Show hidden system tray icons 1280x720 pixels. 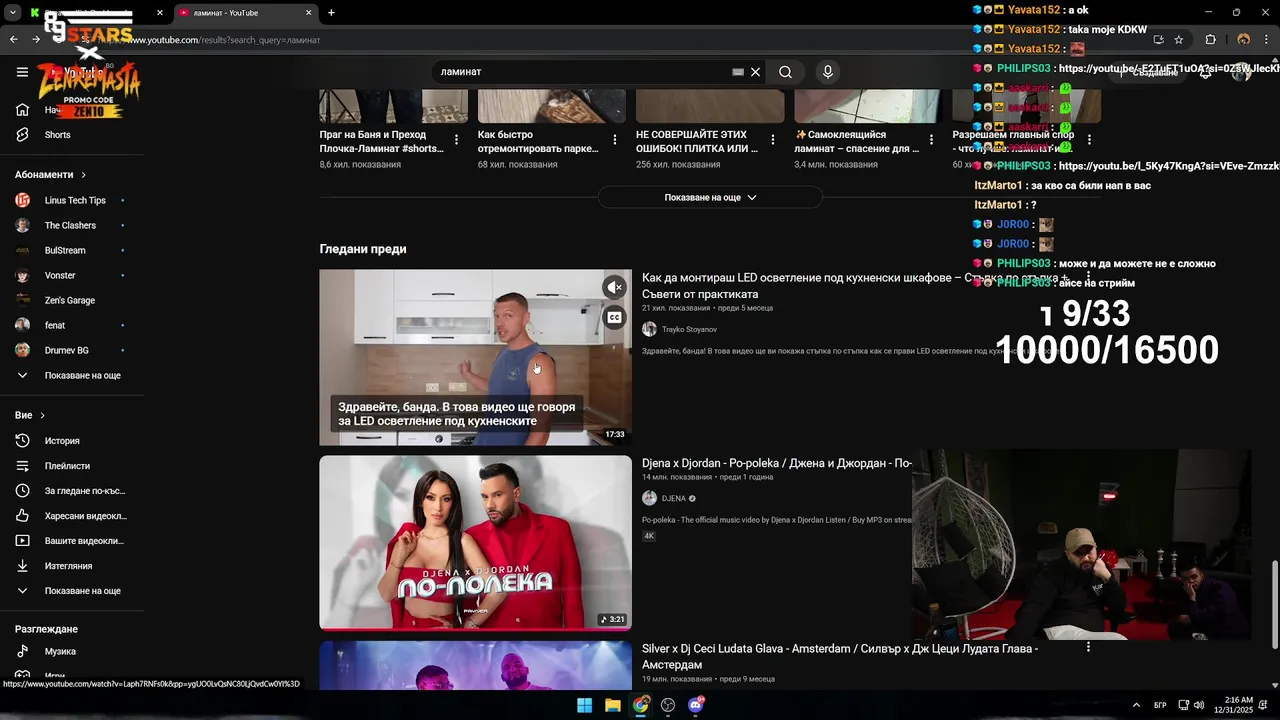1136,705
